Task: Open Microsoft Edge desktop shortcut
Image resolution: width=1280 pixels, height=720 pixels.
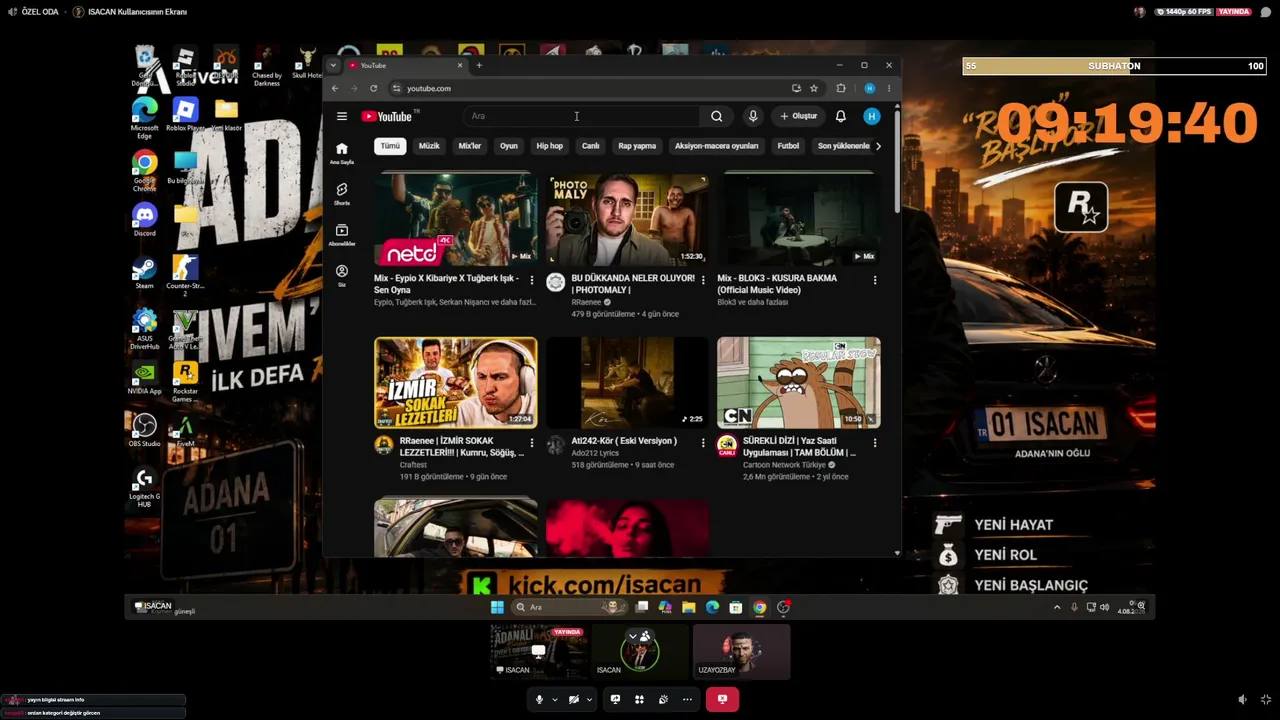Action: 145,118
